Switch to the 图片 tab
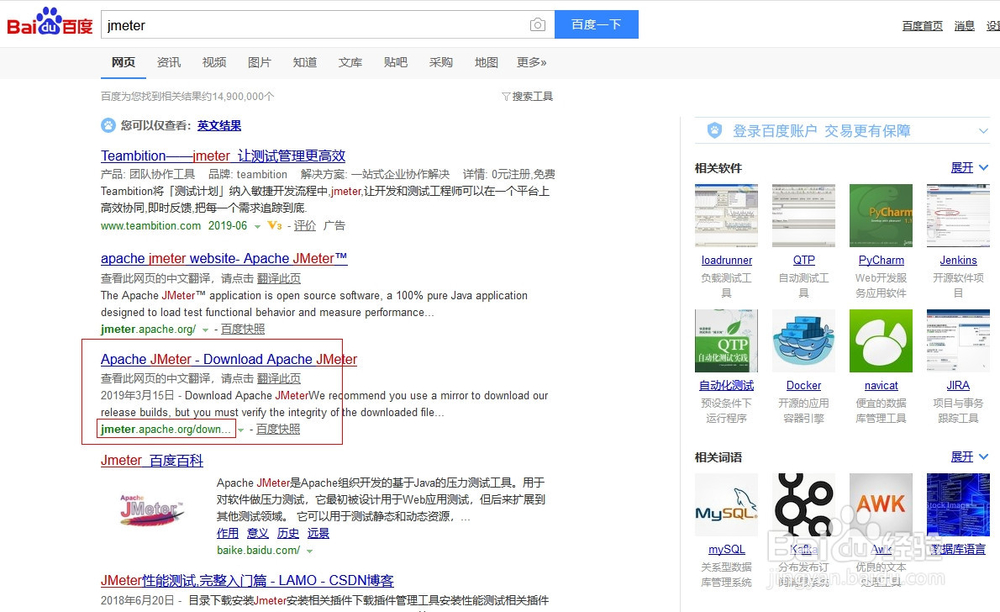Image resolution: width=1000 pixels, height=612 pixels. click(260, 62)
